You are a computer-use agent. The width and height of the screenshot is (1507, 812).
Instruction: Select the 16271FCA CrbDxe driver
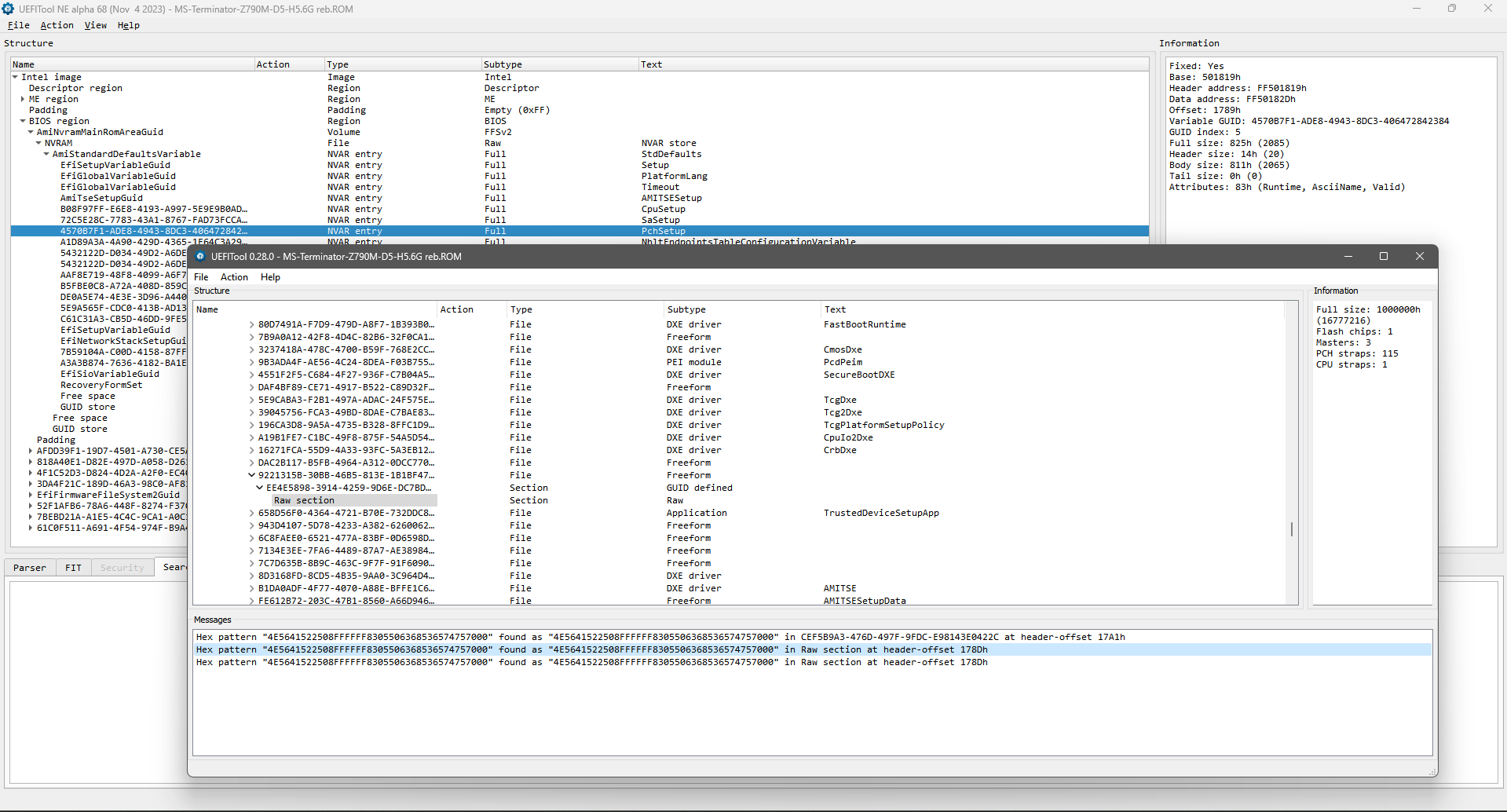(x=738, y=450)
